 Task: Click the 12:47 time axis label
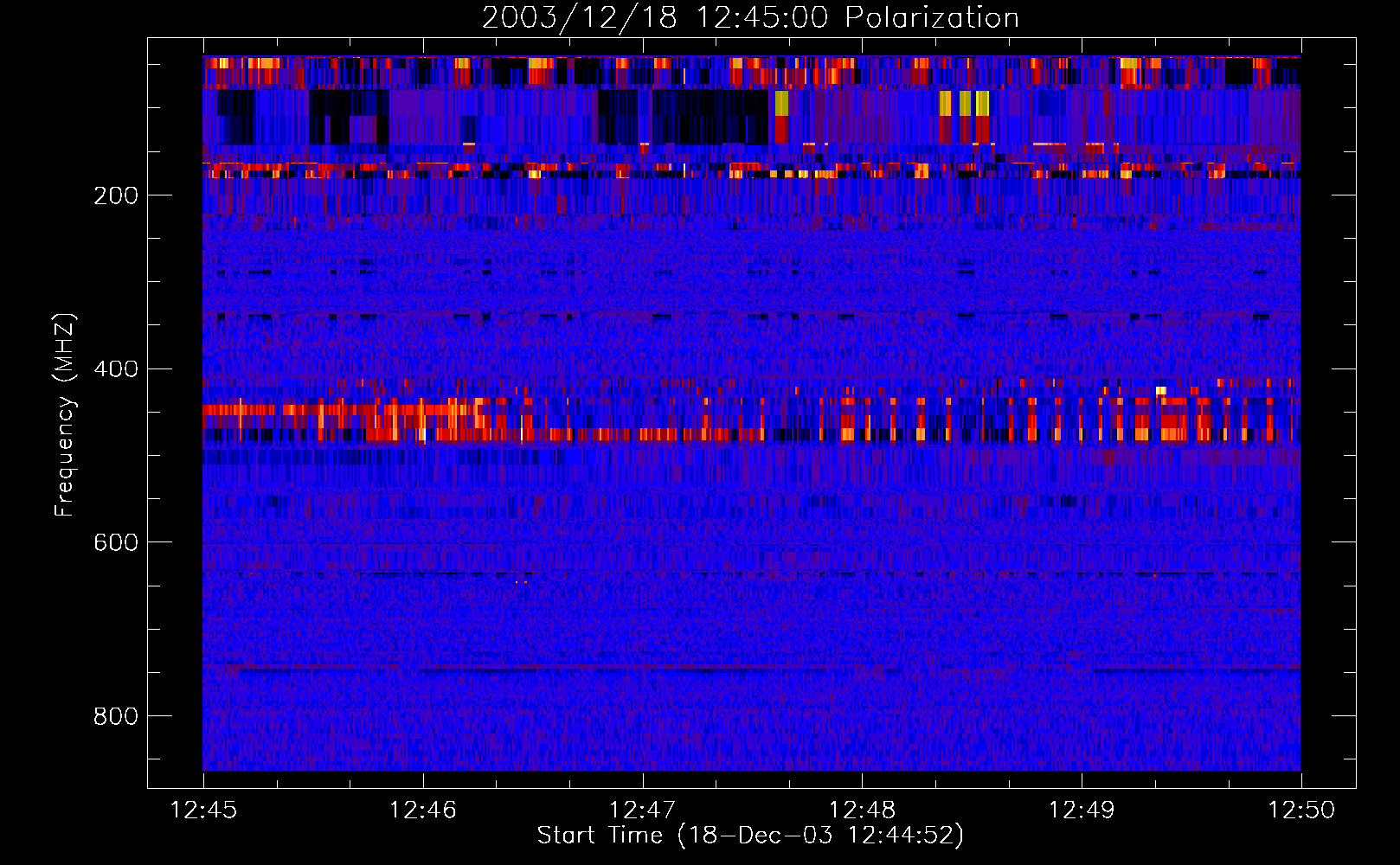pos(643,811)
